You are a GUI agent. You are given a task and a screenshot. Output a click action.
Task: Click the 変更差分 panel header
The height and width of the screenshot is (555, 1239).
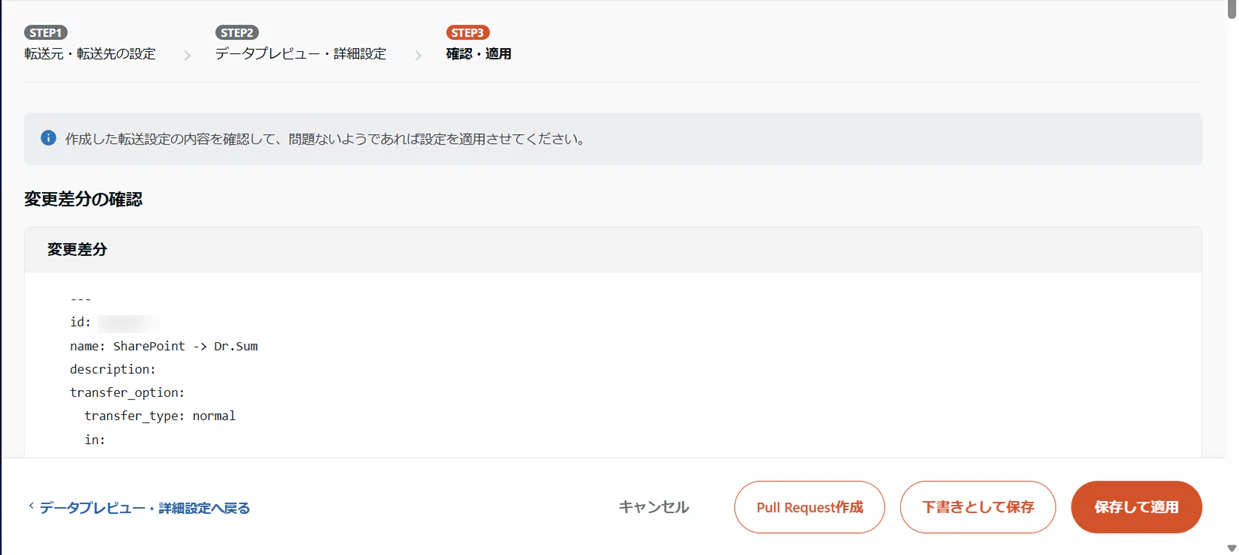tap(613, 250)
